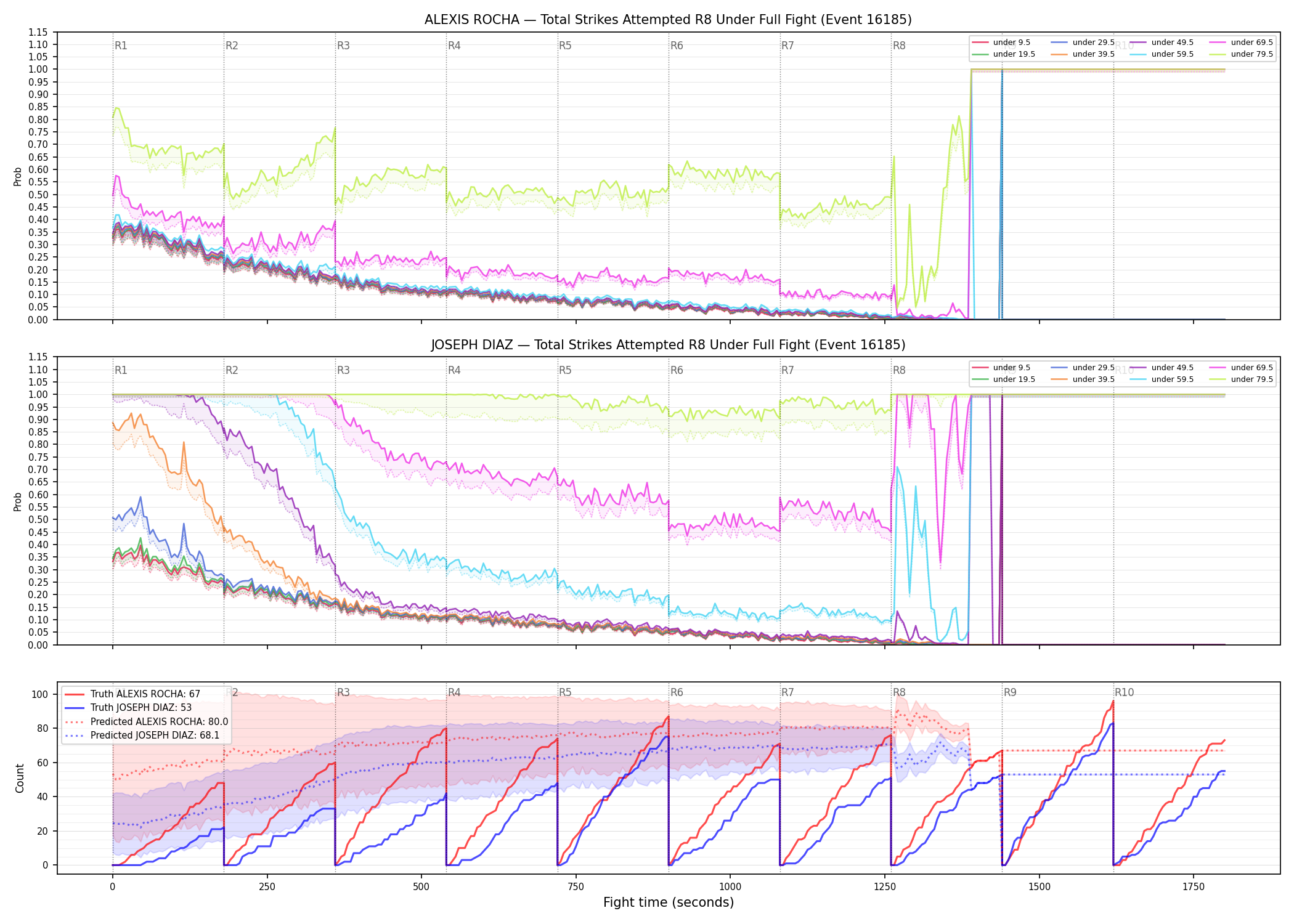Click the R5 marker in Alexis Rocha chart
The width and height of the screenshot is (1294, 924).
pyautogui.click(x=565, y=46)
